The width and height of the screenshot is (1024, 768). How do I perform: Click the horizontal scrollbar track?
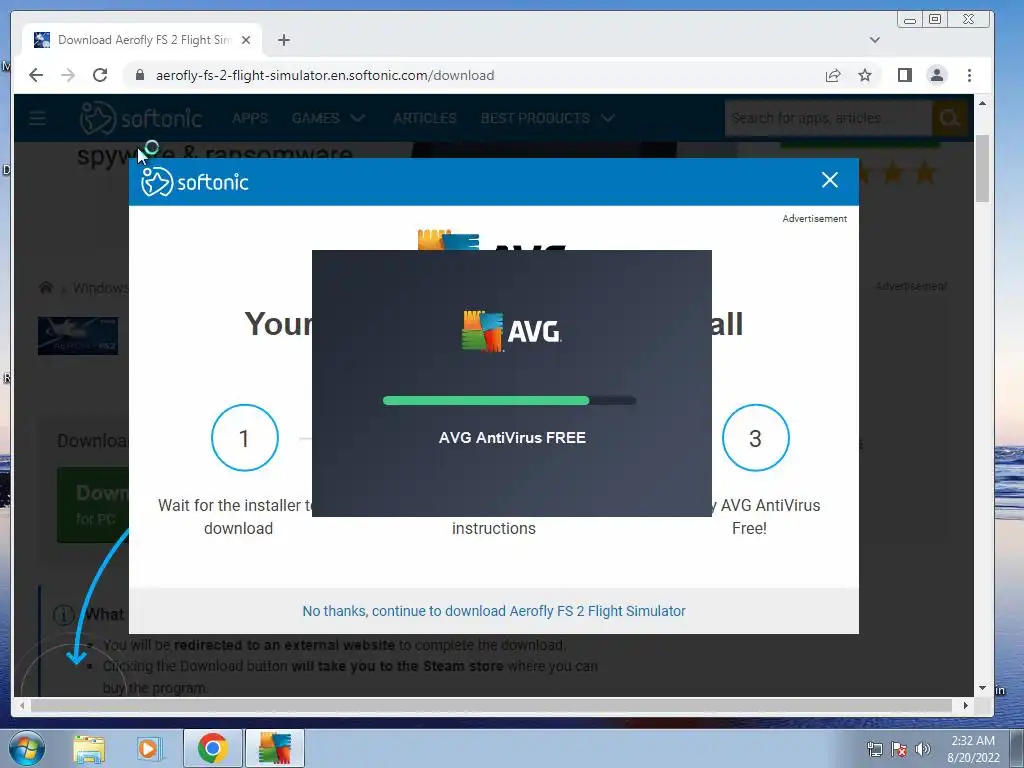click(x=493, y=705)
